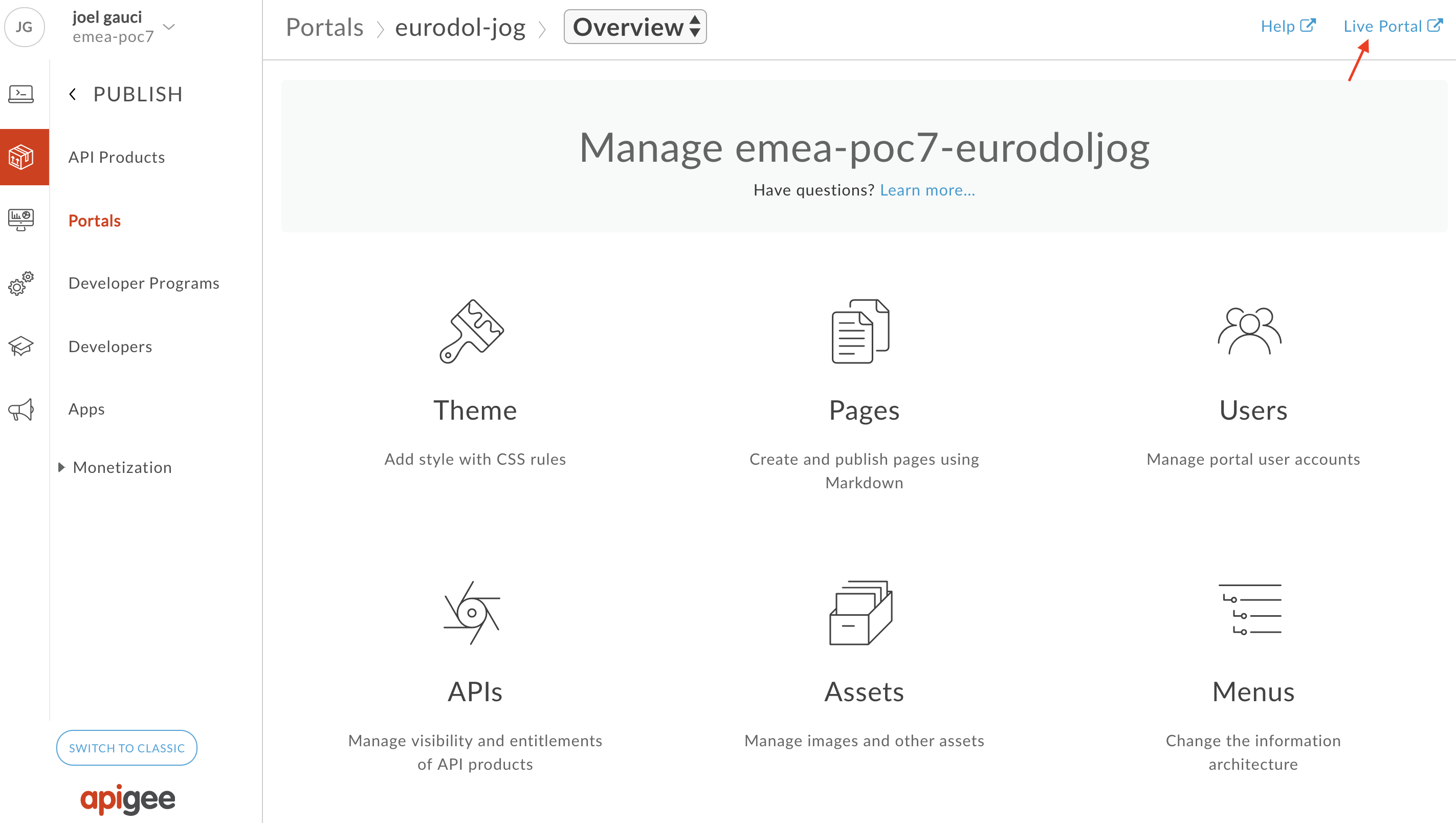Image resolution: width=1456 pixels, height=823 pixels.
Task: Click the eurodol-jog breadcrumb link
Action: [460, 27]
